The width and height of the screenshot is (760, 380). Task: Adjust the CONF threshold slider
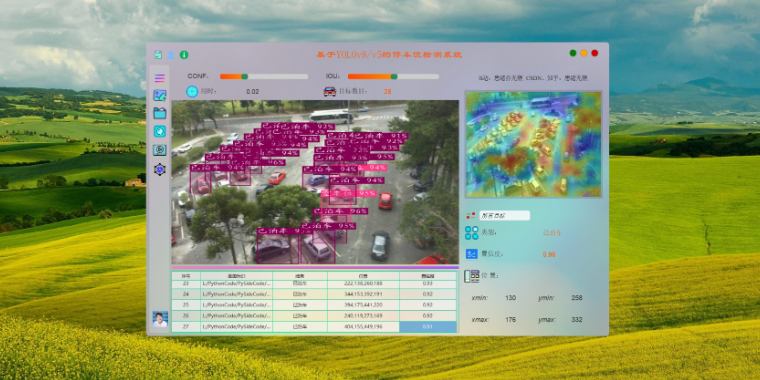click(264, 77)
